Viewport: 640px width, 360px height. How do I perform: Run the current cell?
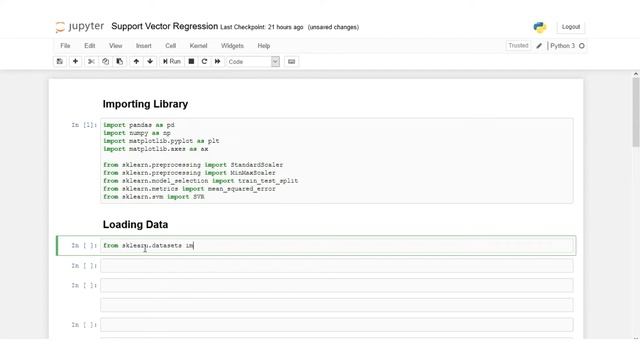[x=172, y=62]
